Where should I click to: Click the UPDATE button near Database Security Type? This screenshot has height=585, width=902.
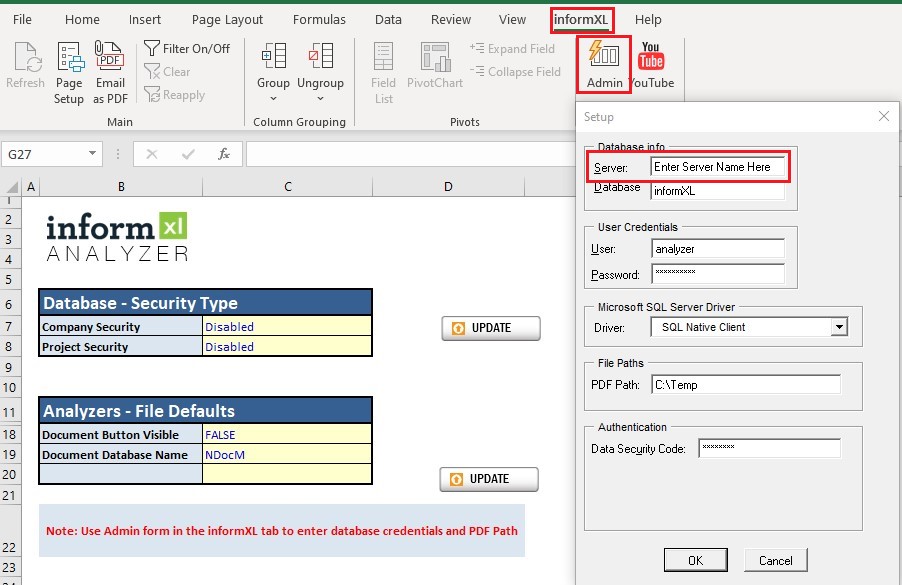(x=491, y=327)
